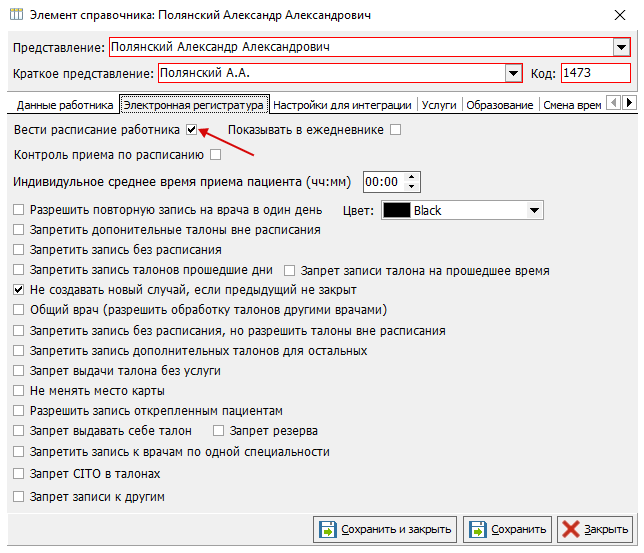The width and height of the screenshot is (644, 553).
Task: Check Запретить запись дополнительных талонов для остальных
Action: tap(18, 351)
